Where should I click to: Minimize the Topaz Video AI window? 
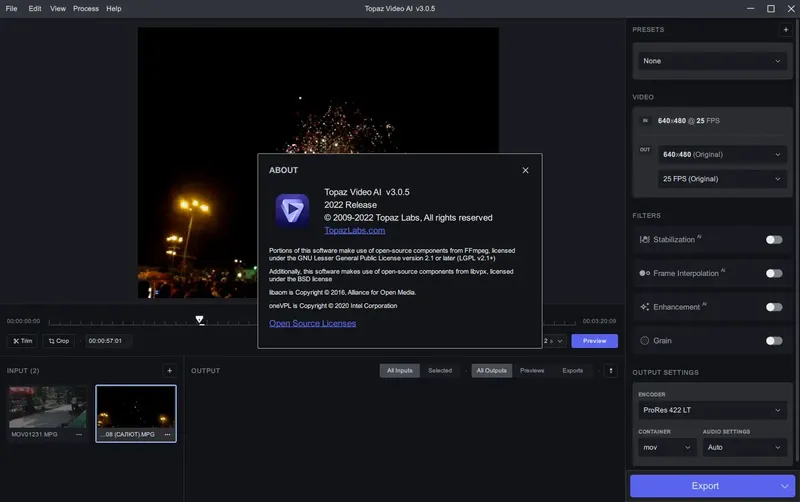[x=751, y=9]
